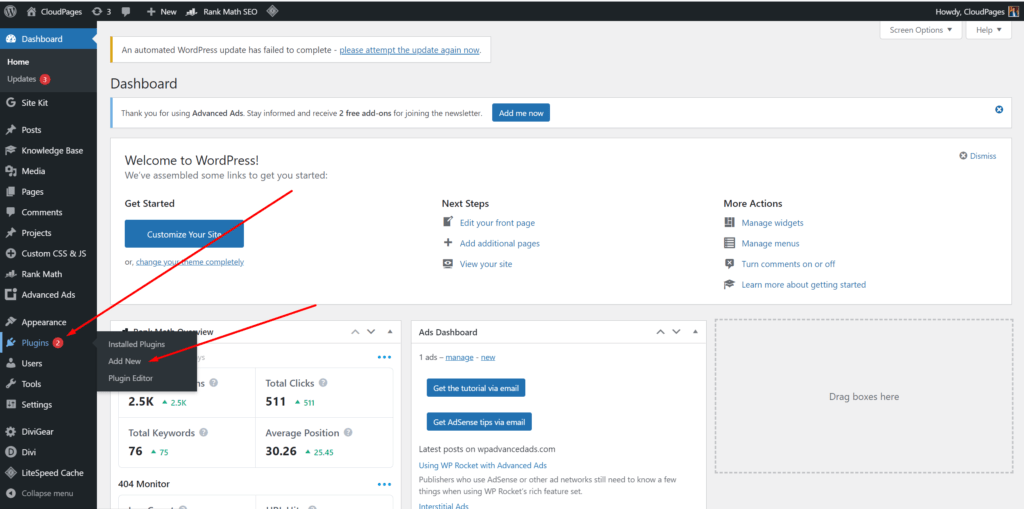The height and width of the screenshot is (509, 1024).
Task: Expand the Screen Options dropdown
Action: [921, 30]
